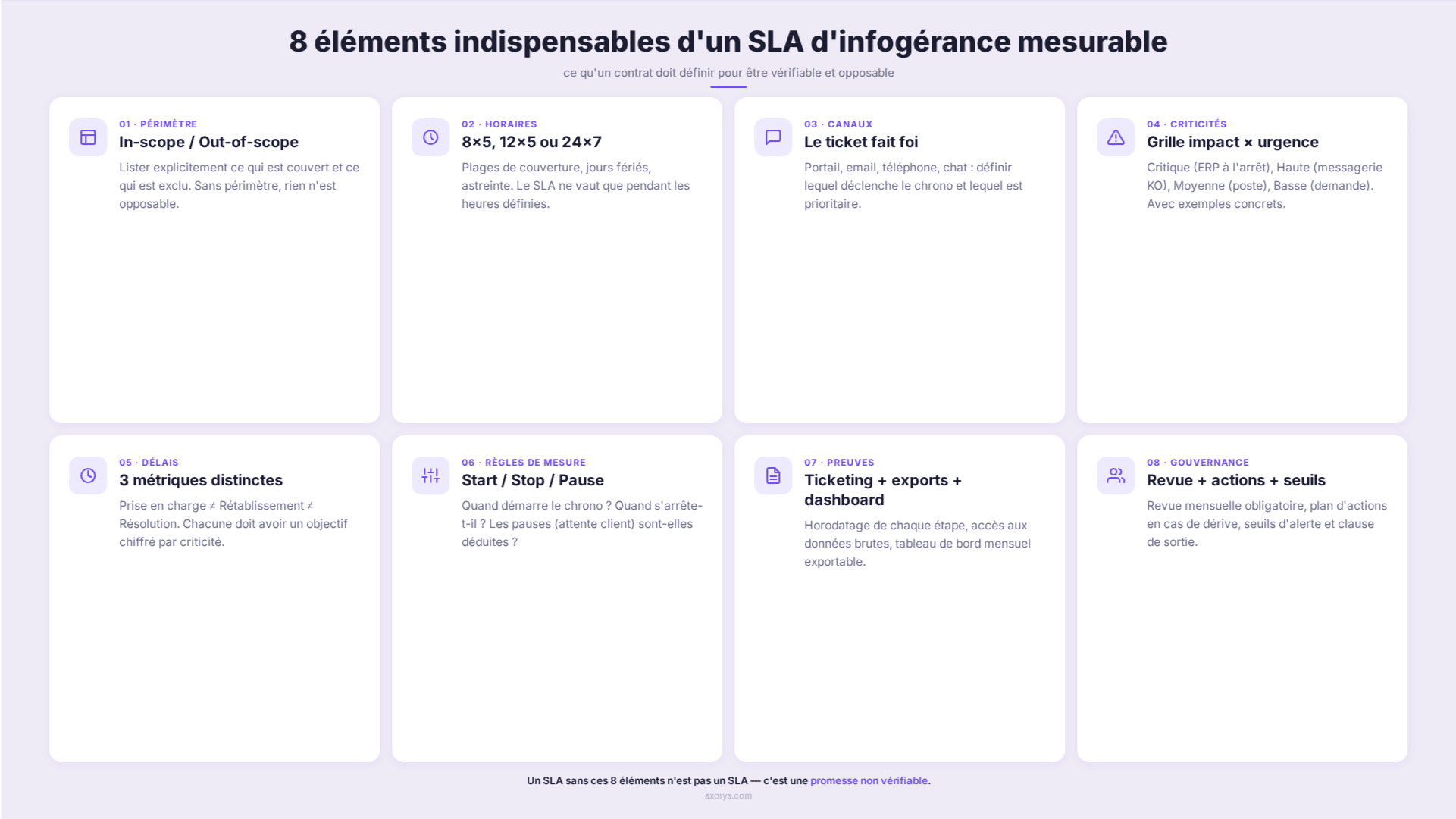Click the document icon in the Preuves card
The image size is (1456, 819).
773,475
